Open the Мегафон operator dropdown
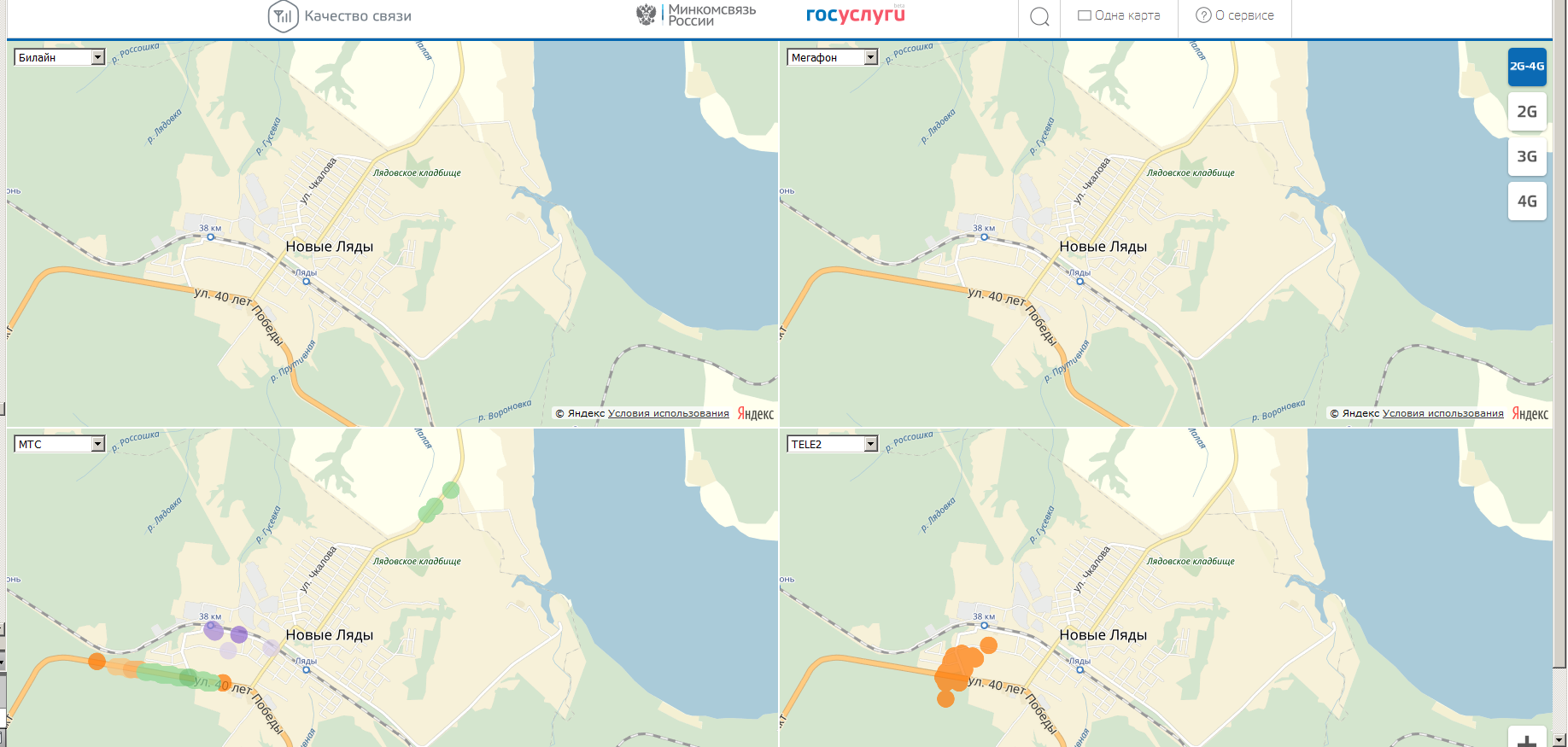Screen dimensions: 1568x747 pos(833,57)
